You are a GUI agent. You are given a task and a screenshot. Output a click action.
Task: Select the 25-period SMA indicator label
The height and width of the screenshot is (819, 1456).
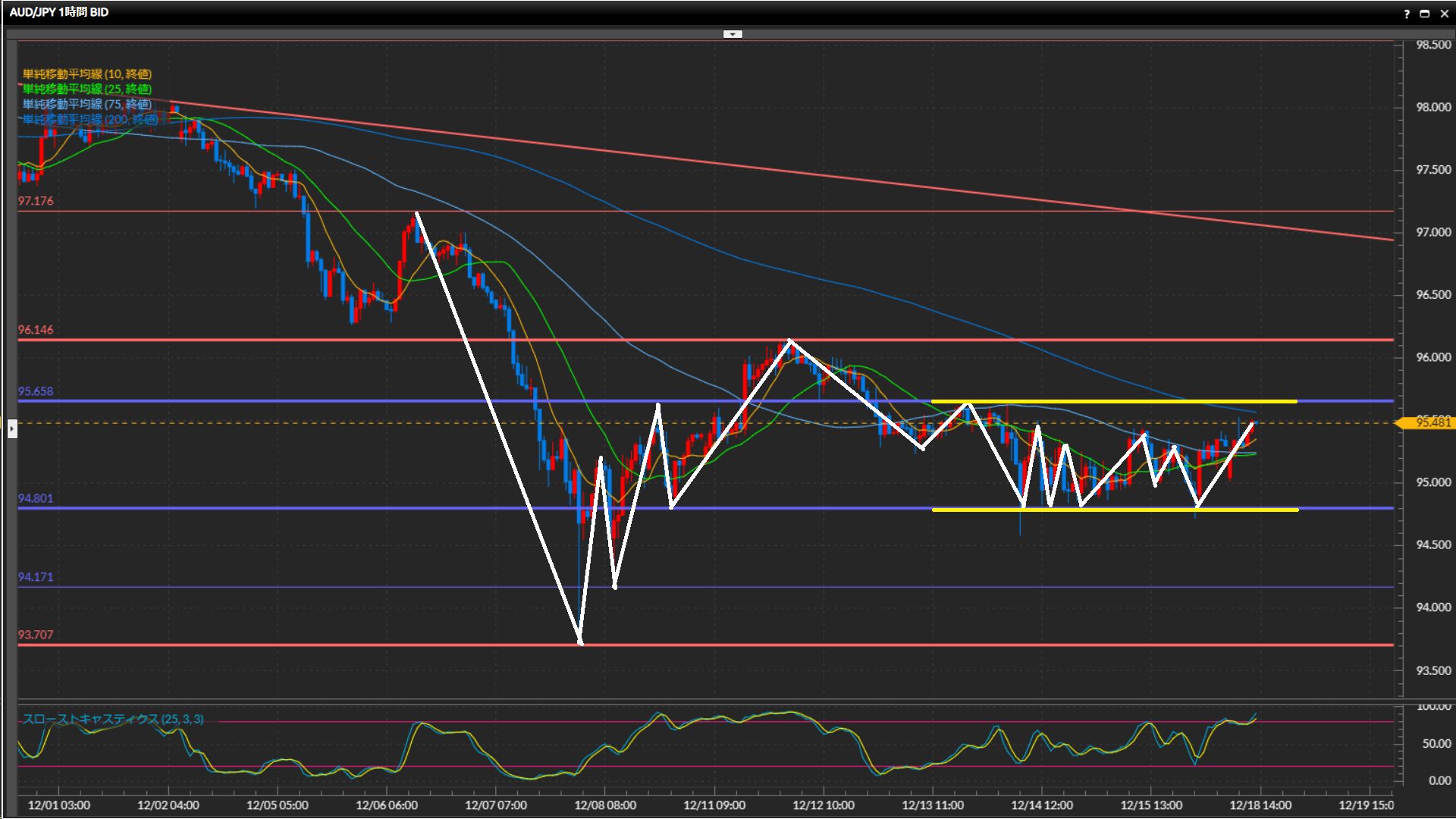click(86, 89)
